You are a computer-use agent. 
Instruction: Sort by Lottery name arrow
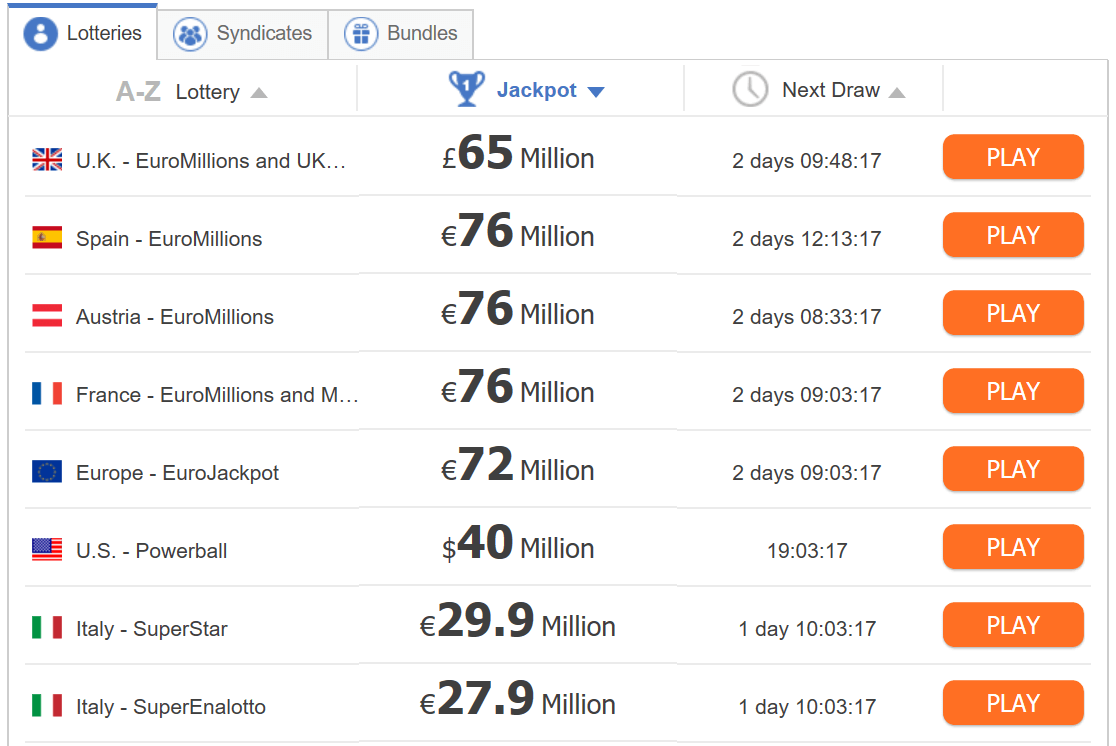[x=259, y=93]
